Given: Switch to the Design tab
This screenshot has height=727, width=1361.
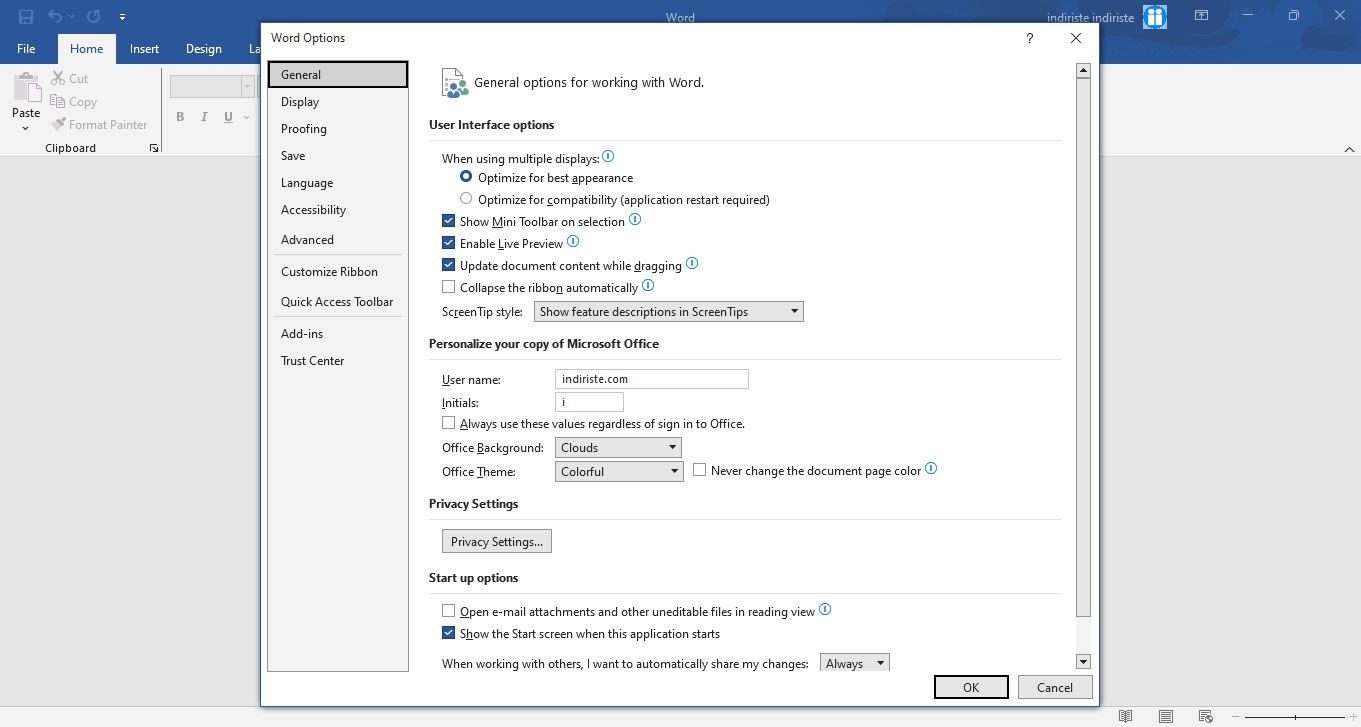Looking at the screenshot, I should [203, 49].
